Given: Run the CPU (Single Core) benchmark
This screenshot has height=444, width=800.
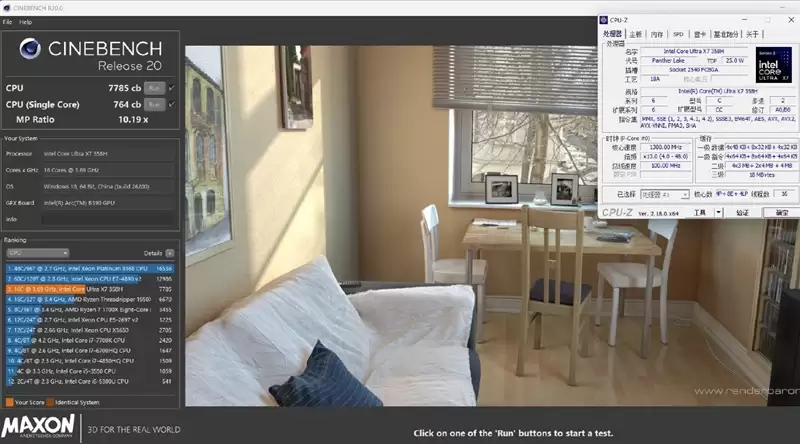Looking at the screenshot, I should pyautogui.click(x=154, y=103).
